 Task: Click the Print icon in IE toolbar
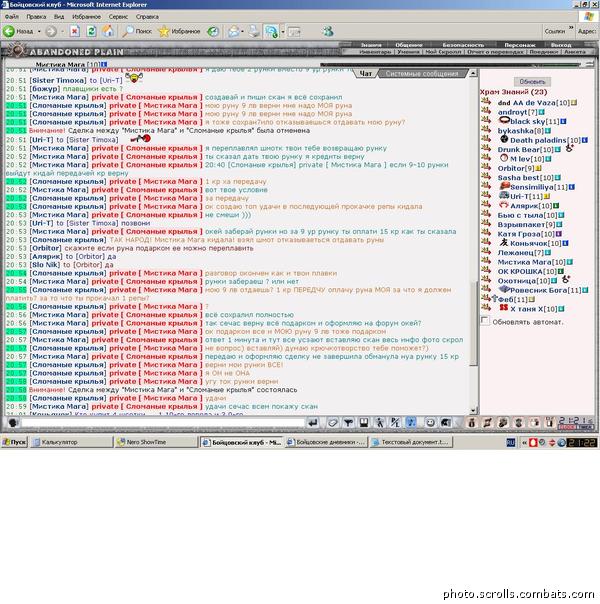254,31
